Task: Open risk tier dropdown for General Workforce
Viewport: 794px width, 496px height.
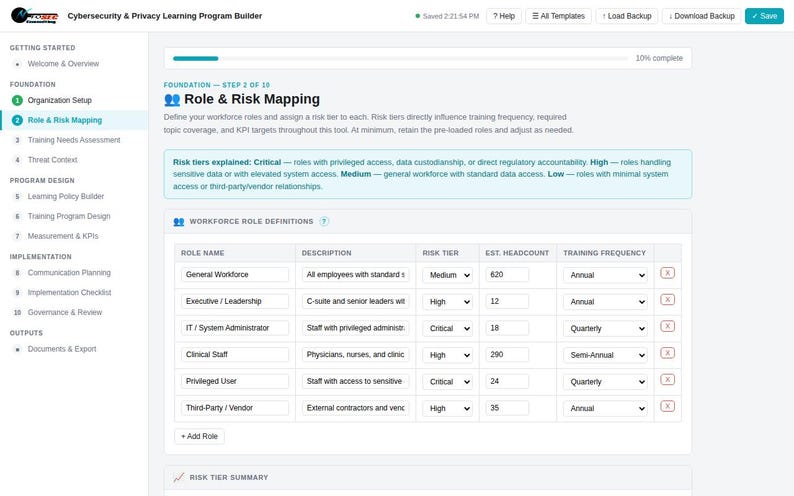Action: (x=447, y=275)
